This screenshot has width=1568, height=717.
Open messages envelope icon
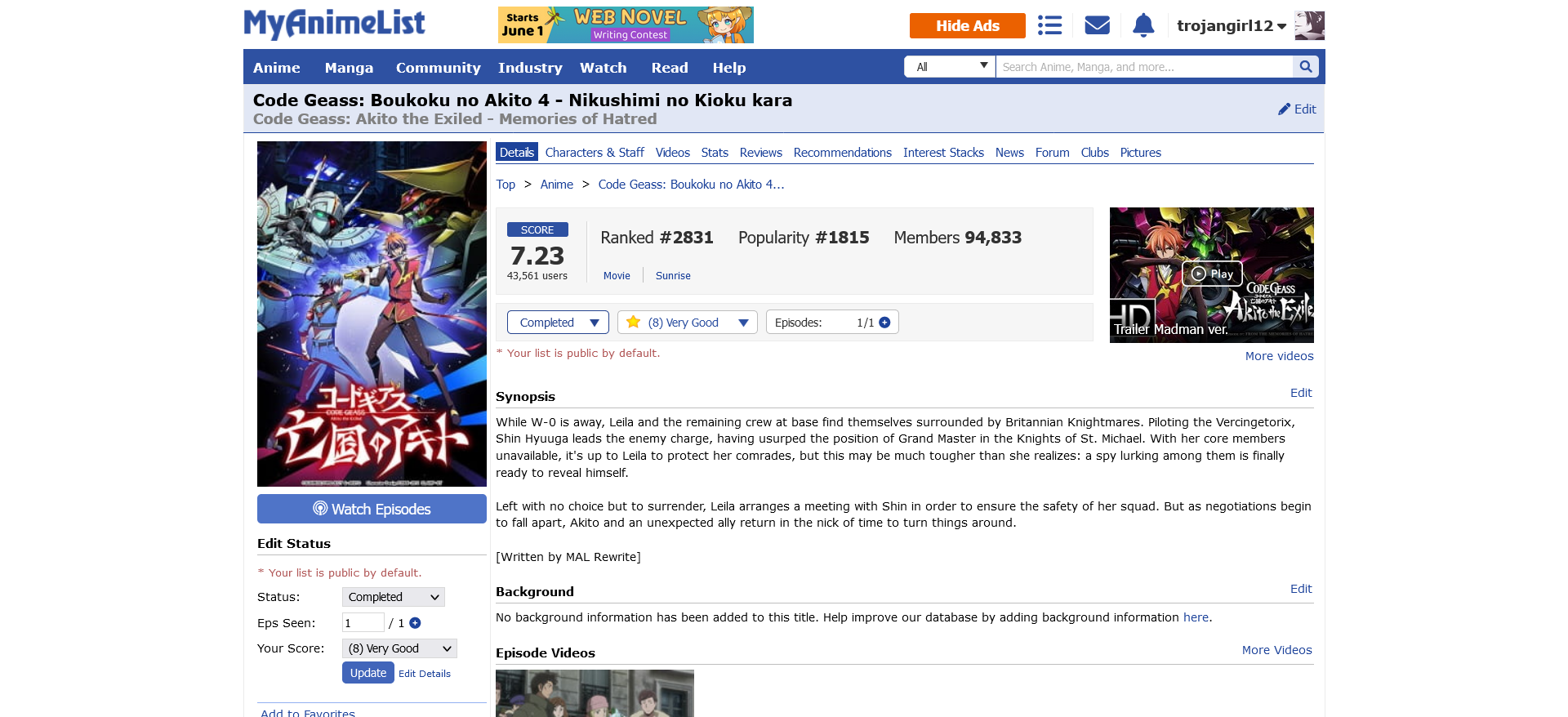1097,25
